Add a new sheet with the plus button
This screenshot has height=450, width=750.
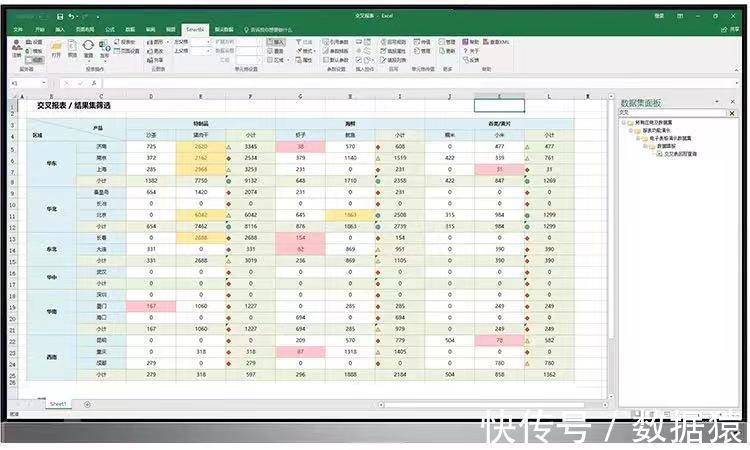pos(87,405)
